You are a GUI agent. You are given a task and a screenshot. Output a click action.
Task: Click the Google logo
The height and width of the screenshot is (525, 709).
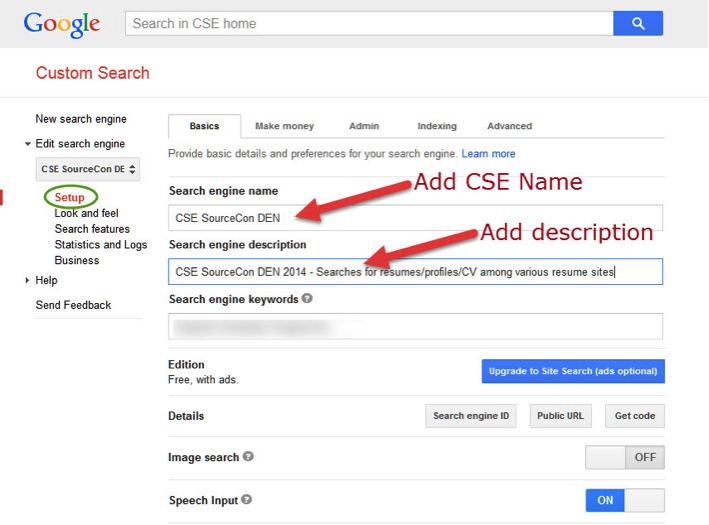(x=62, y=24)
